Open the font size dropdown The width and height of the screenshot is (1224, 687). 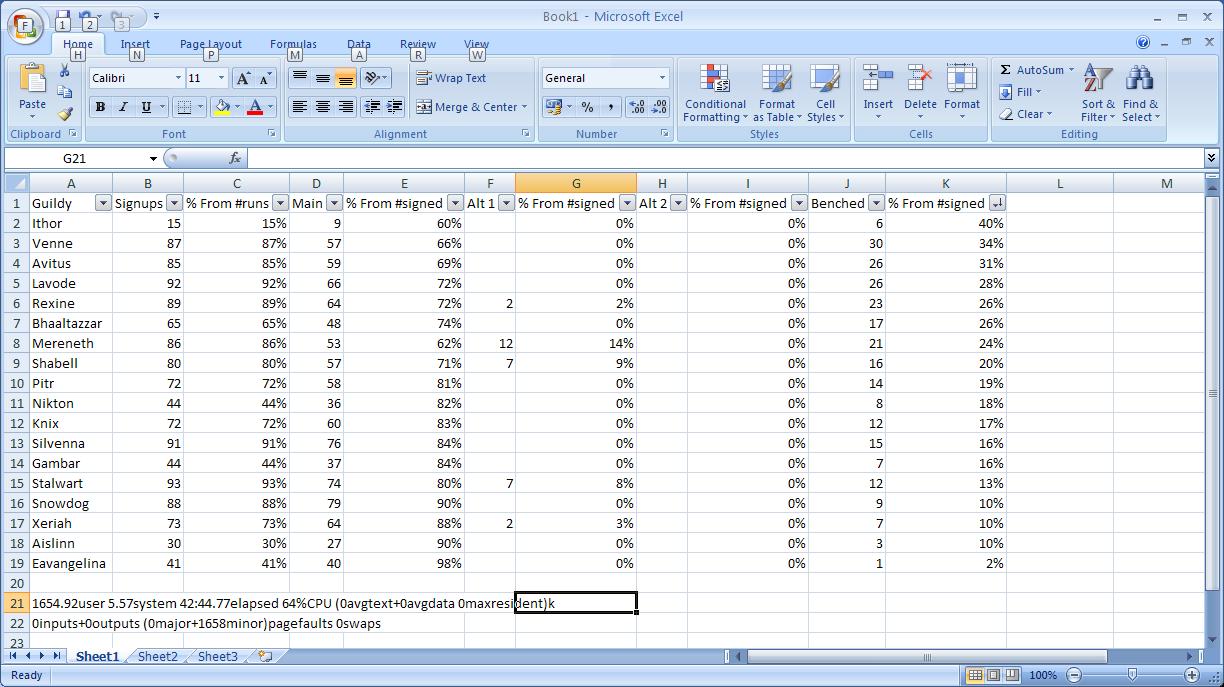[222, 78]
